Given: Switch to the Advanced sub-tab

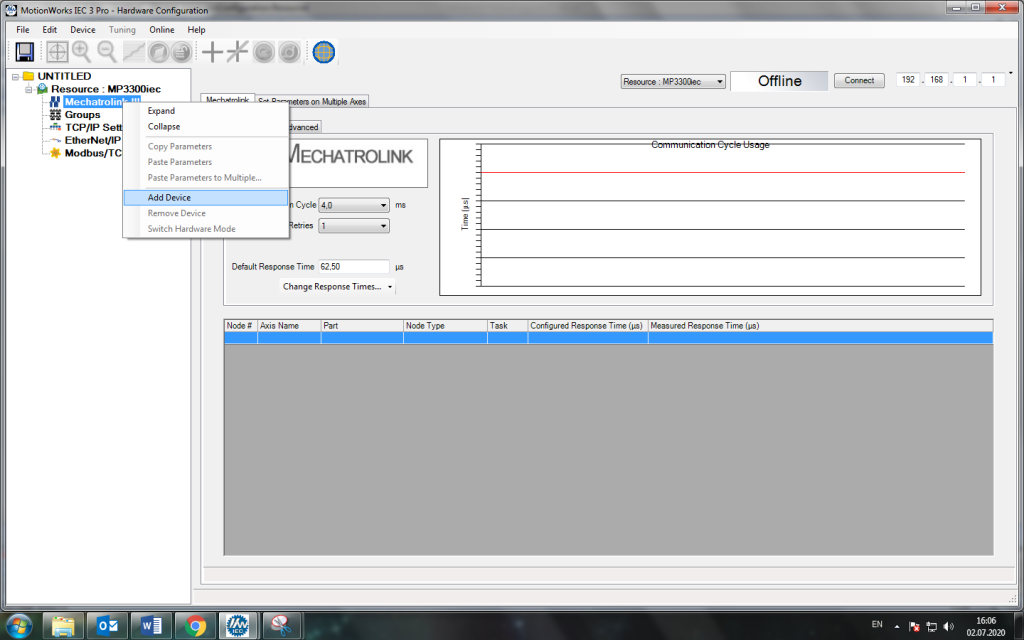Looking at the screenshot, I should click(x=303, y=127).
